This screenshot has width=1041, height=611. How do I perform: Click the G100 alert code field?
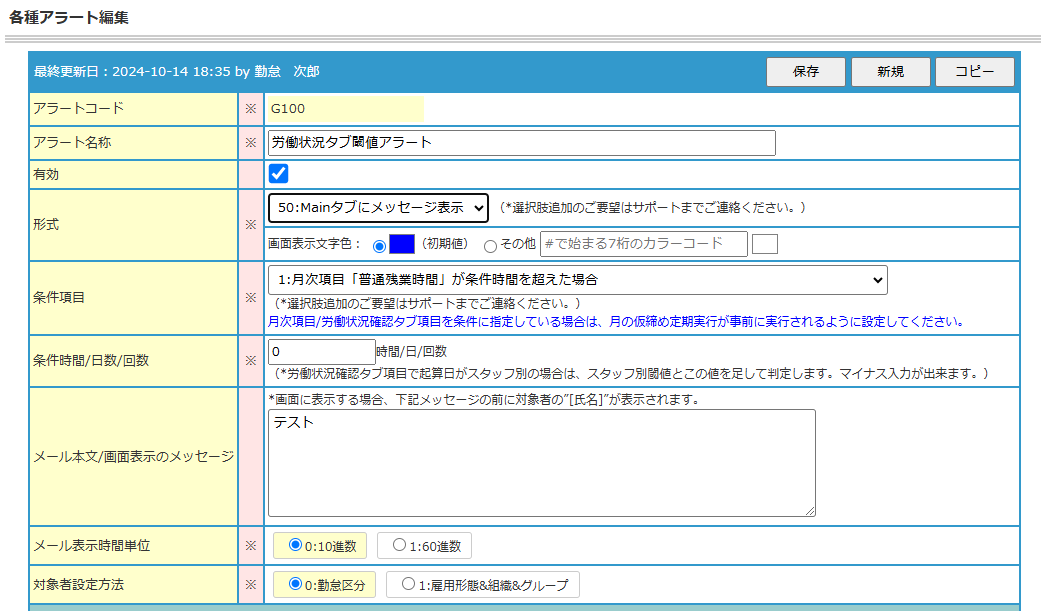(x=345, y=109)
